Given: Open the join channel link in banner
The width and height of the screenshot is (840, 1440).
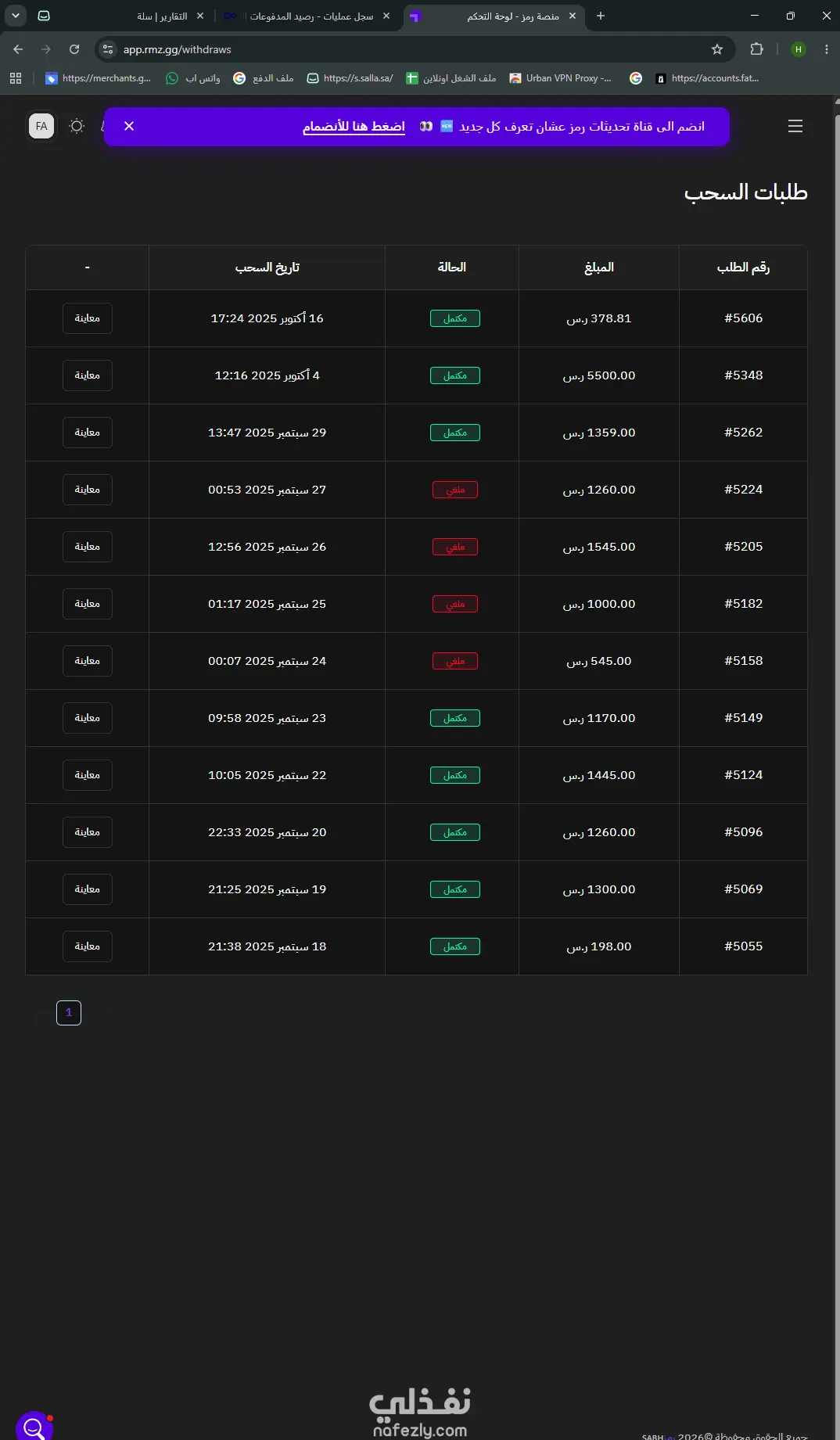Looking at the screenshot, I should [354, 127].
